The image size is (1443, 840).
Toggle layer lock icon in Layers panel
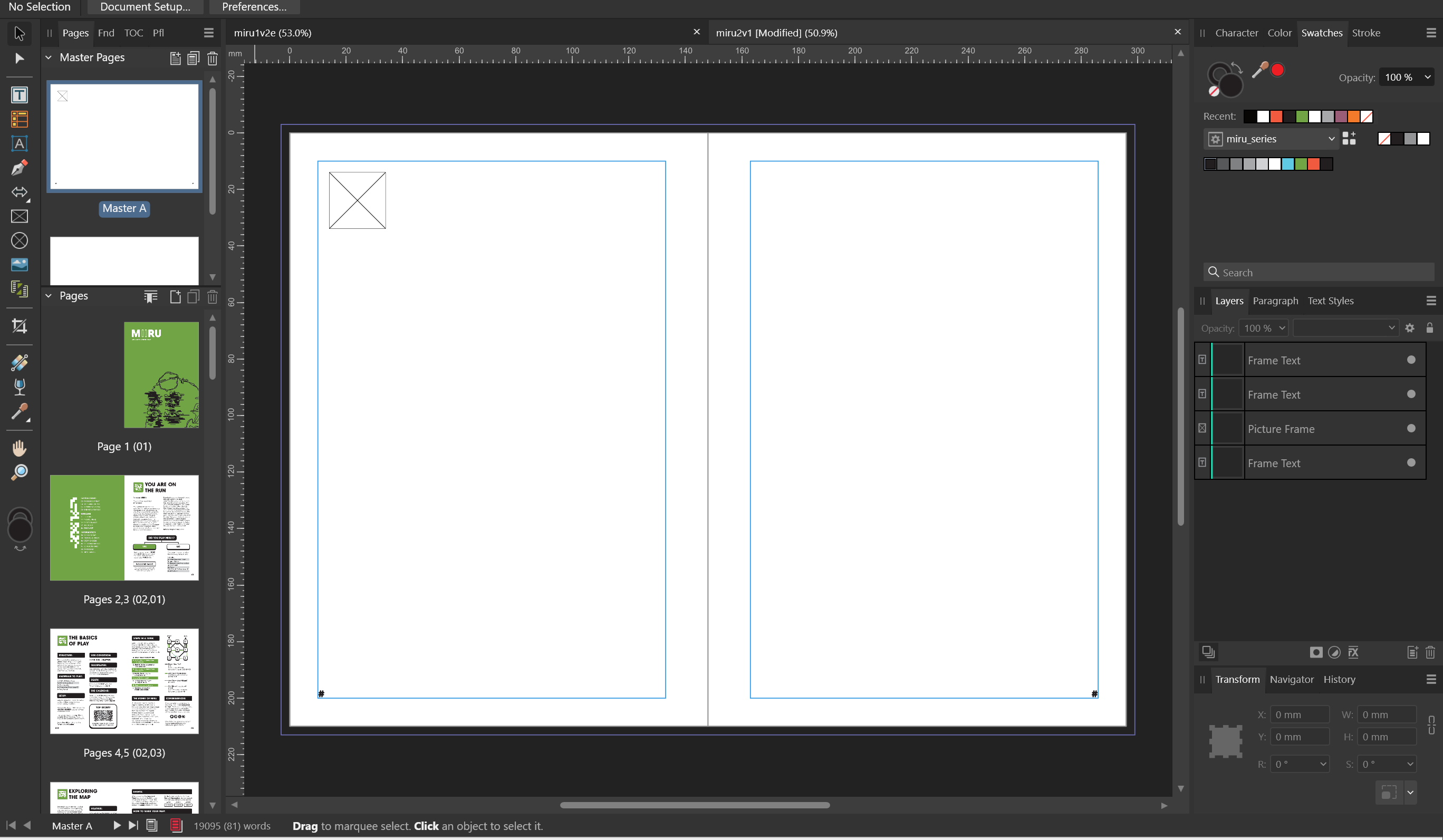click(1429, 328)
